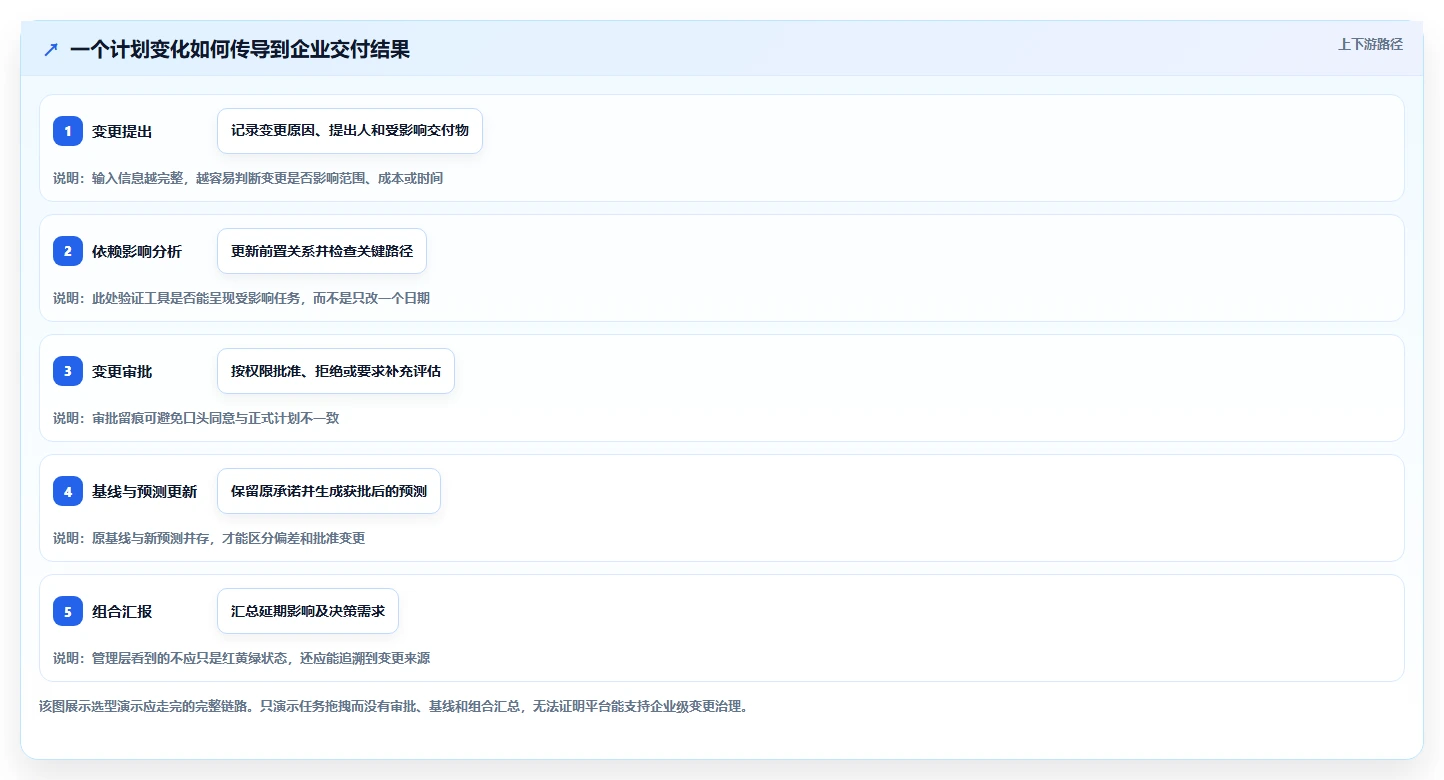Select step number badge 5
1444x780 pixels.
[68, 611]
